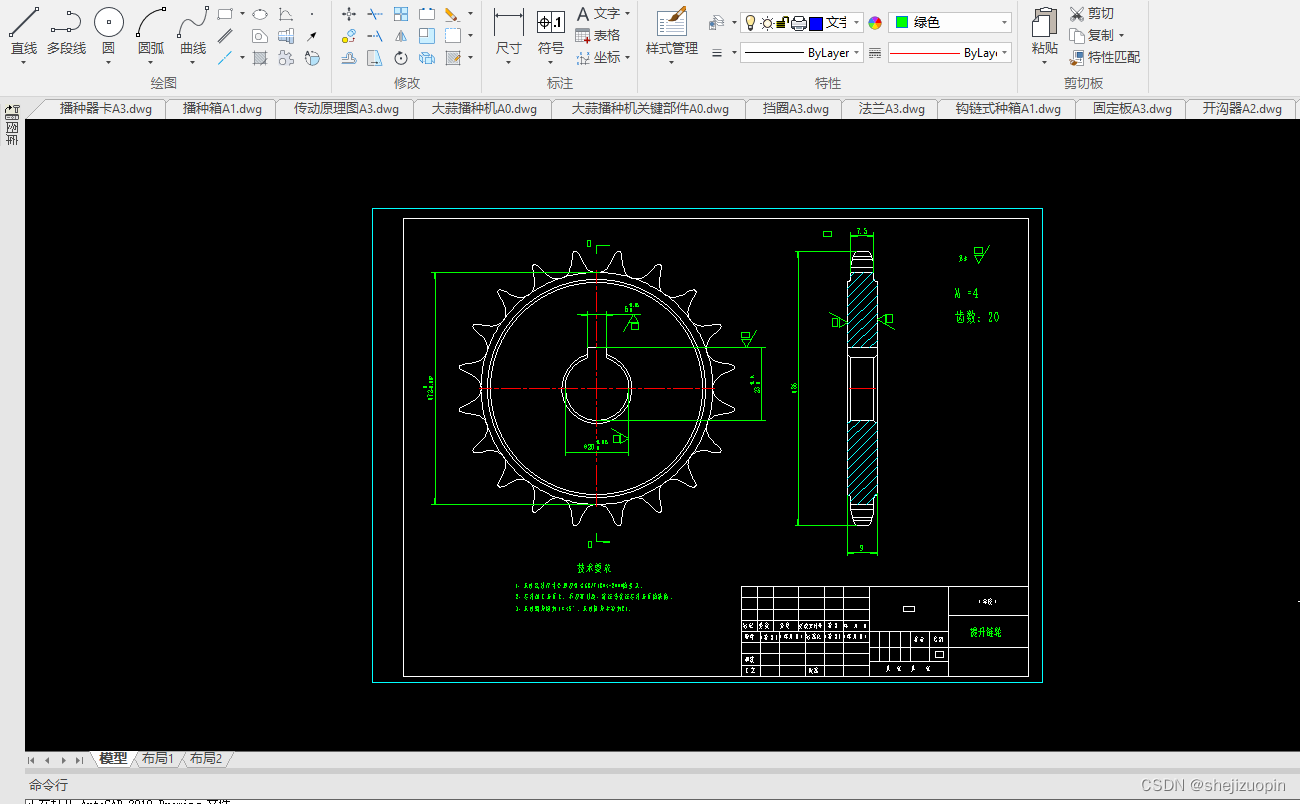The image size is (1300, 804).
Task: Select the mirror tool icon
Action: point(401,36)
